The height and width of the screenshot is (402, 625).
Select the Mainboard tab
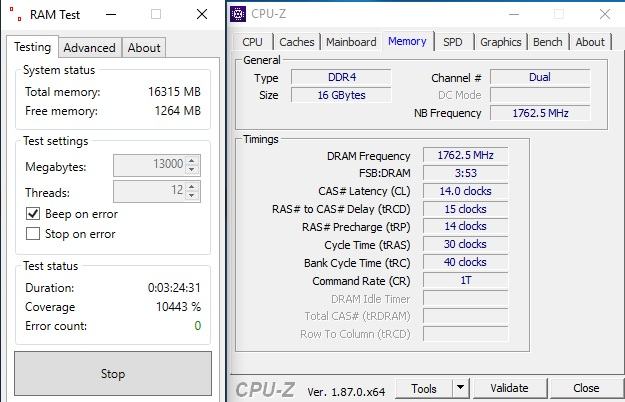pos(351,42)
